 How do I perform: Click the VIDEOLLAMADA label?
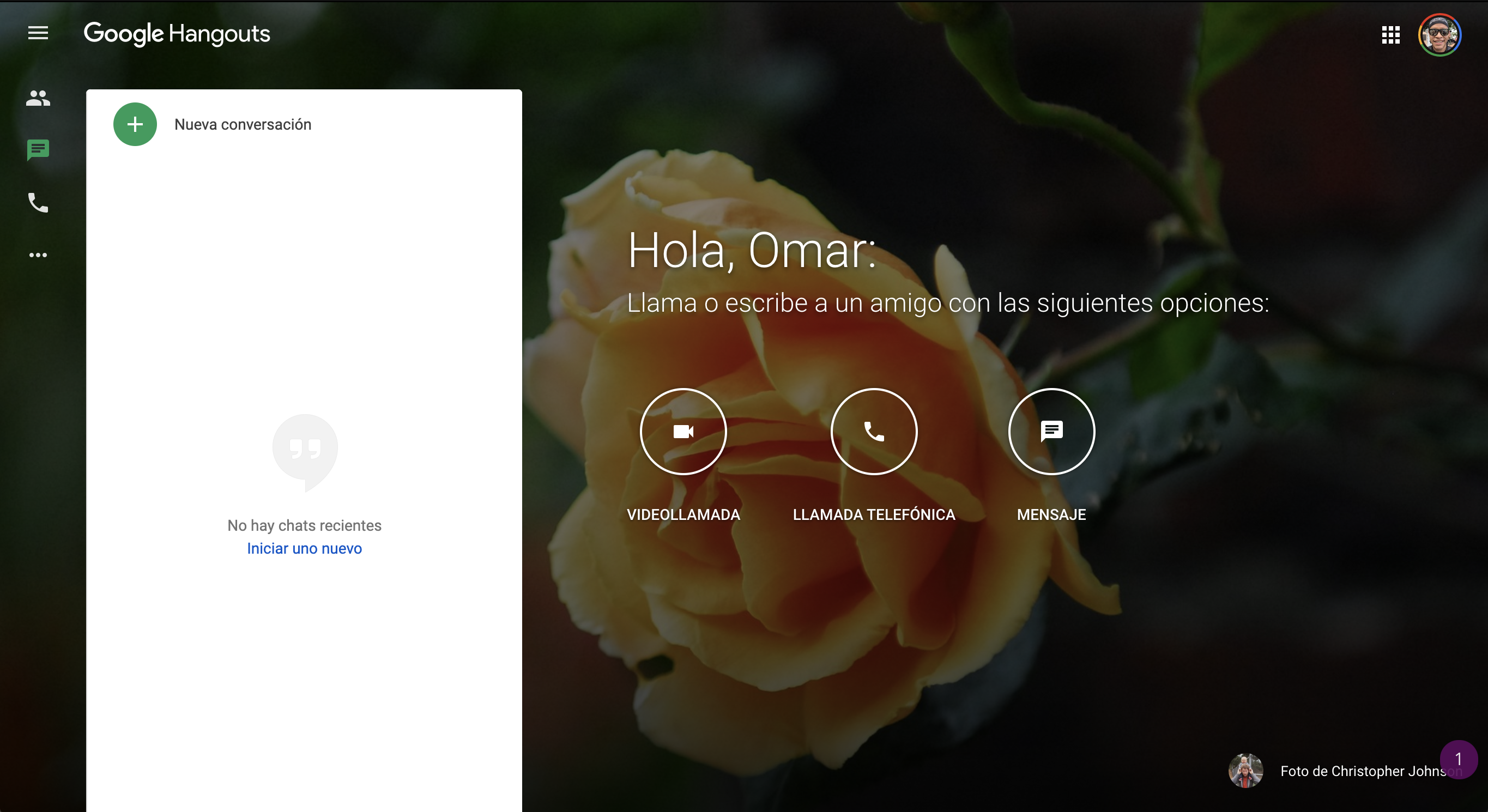[x=683, y=514]
